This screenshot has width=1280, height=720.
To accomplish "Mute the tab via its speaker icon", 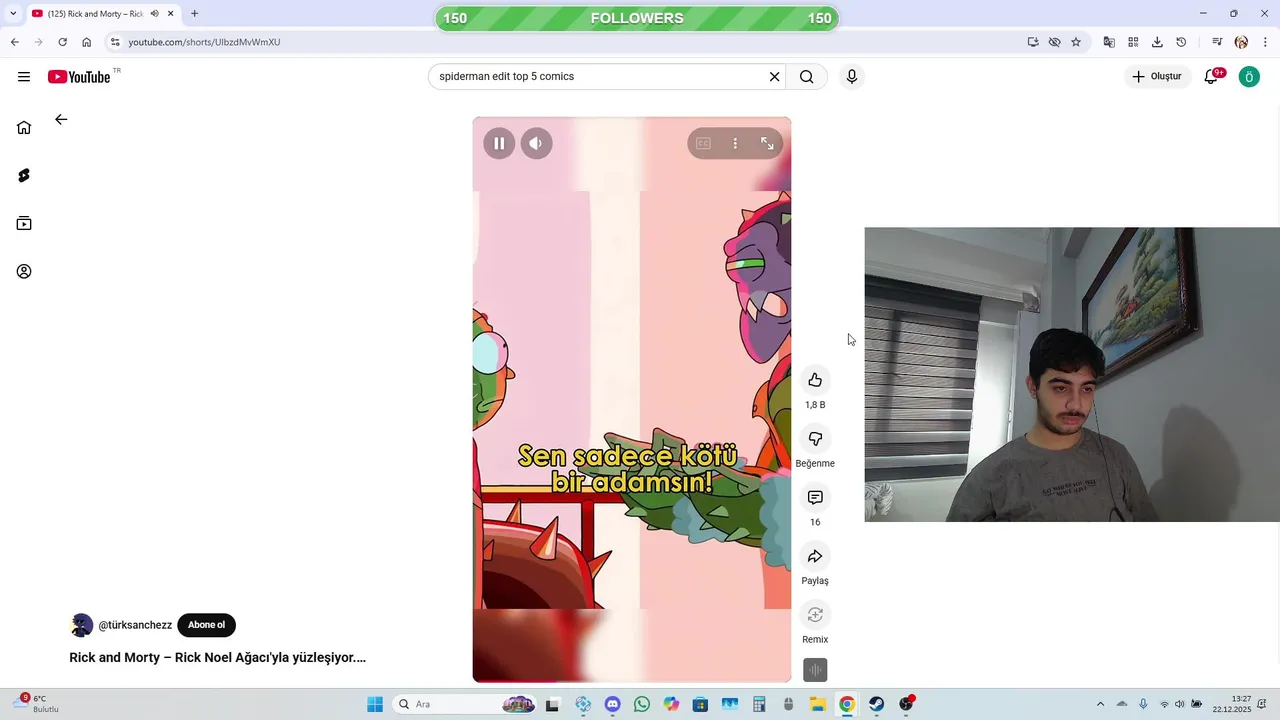I will [x=154, y=14].
